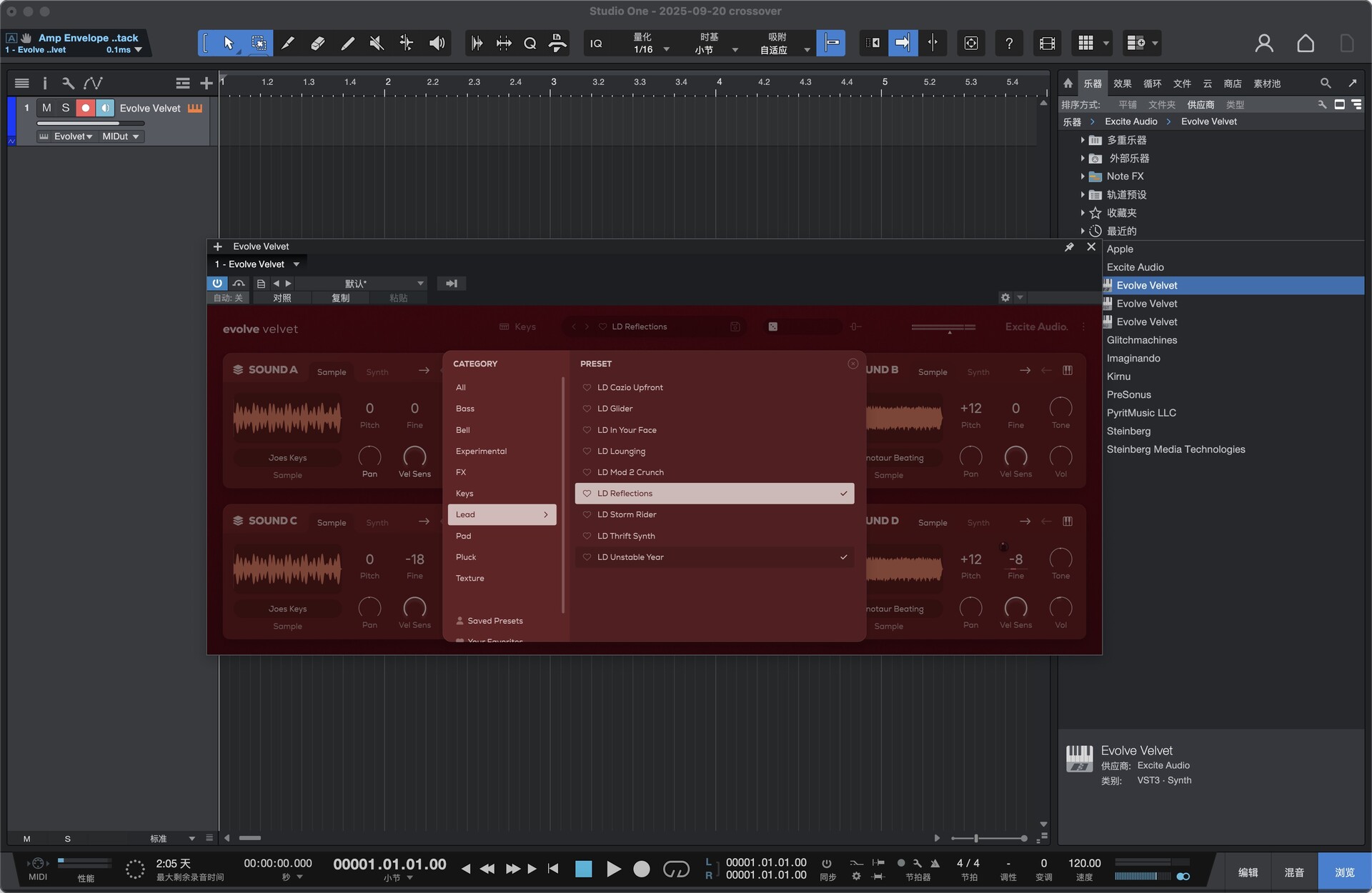Select the Arrow tool in toolbar
Viewport: 1372px width, 893px height.
(x=229, y=44)
